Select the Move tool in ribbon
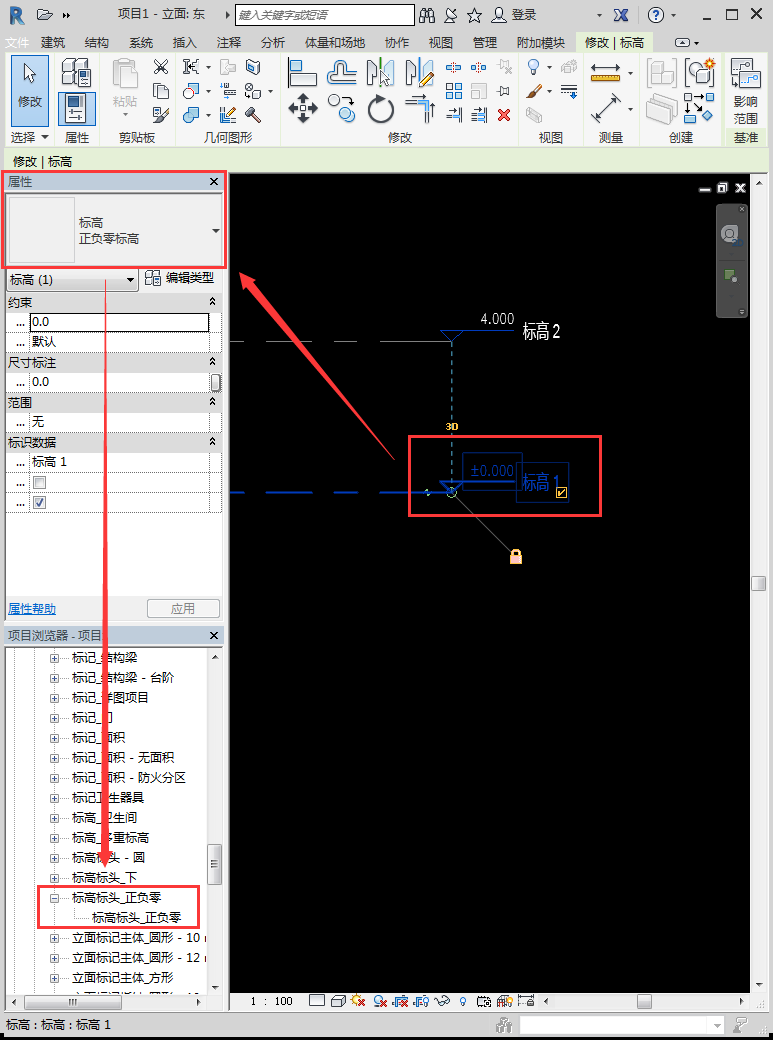Image resolution: width=773 pixels, height=1040 pixels. click(303, 107)
